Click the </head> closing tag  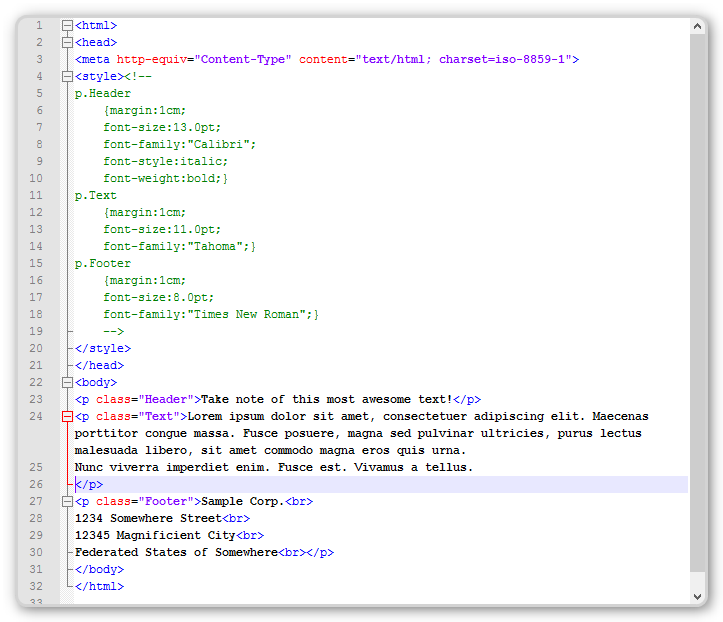pyautogui.click(x=100, y=366)
